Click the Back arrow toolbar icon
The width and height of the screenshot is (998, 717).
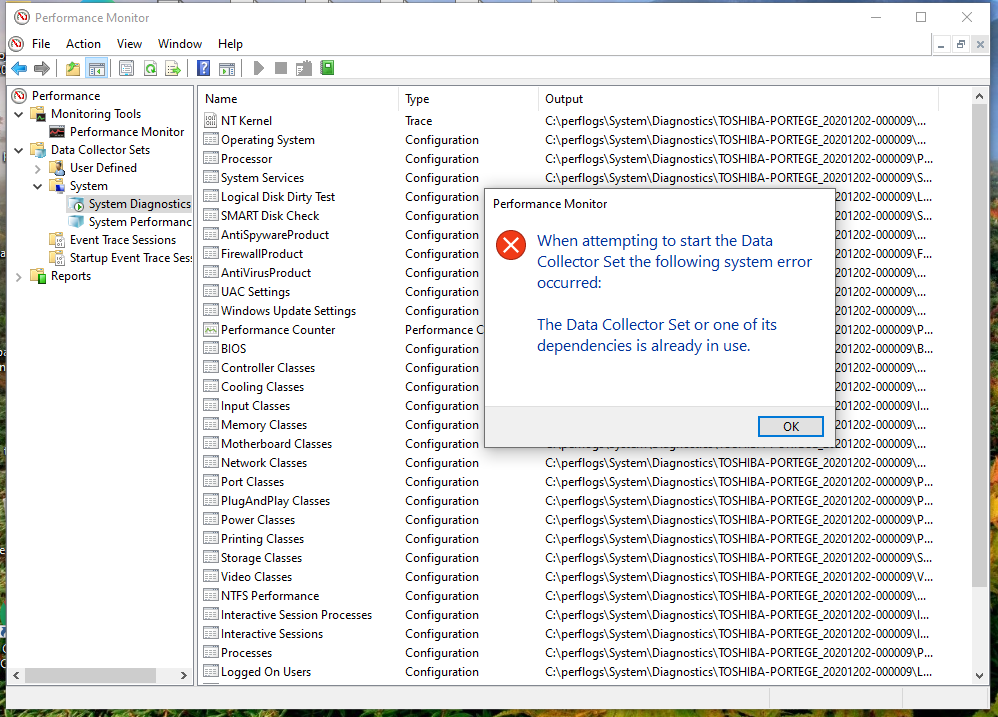(x=19, y=68)
